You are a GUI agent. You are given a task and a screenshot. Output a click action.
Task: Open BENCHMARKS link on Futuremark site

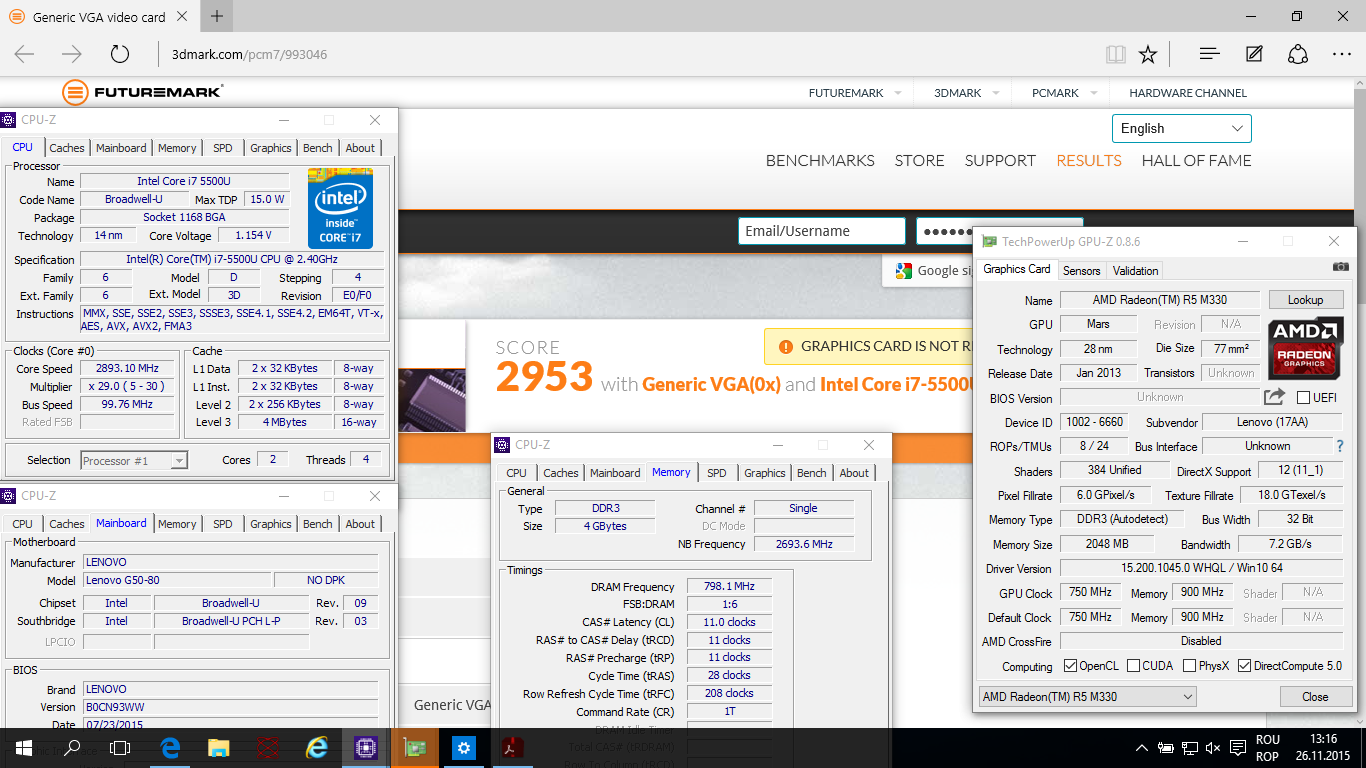(820, 160)
